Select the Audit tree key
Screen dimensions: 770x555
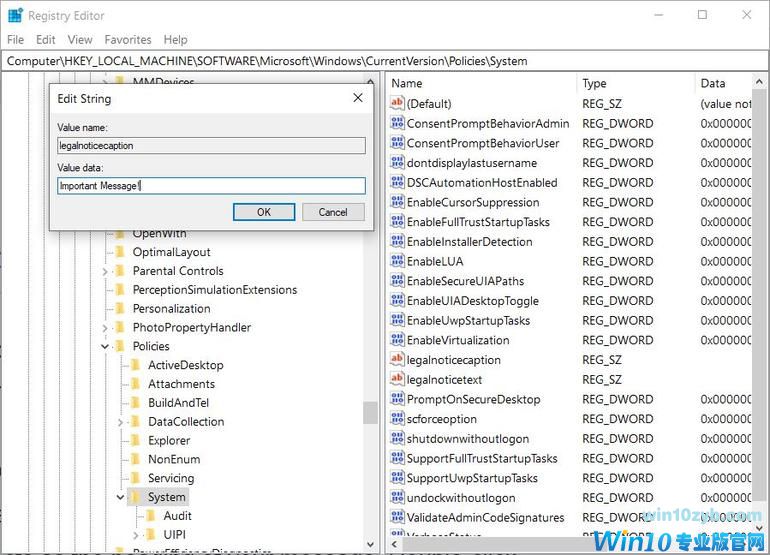pos(177,516)
